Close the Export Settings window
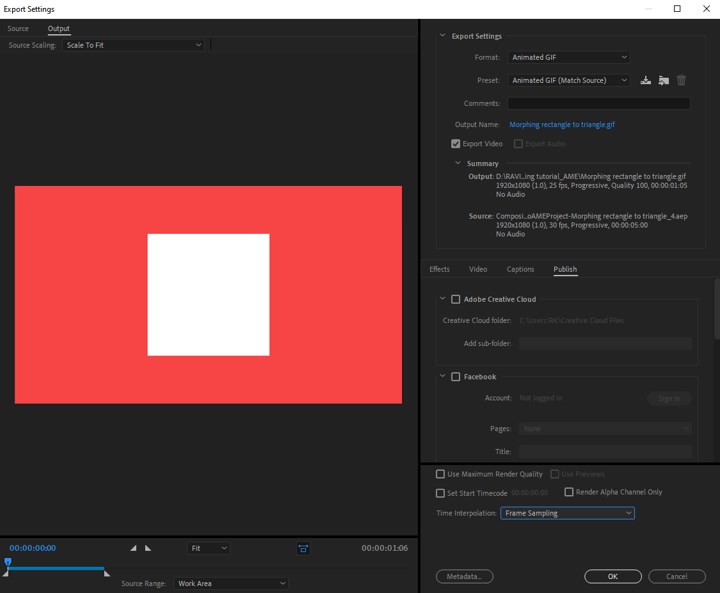720x593 pixels. click(706, 9)
